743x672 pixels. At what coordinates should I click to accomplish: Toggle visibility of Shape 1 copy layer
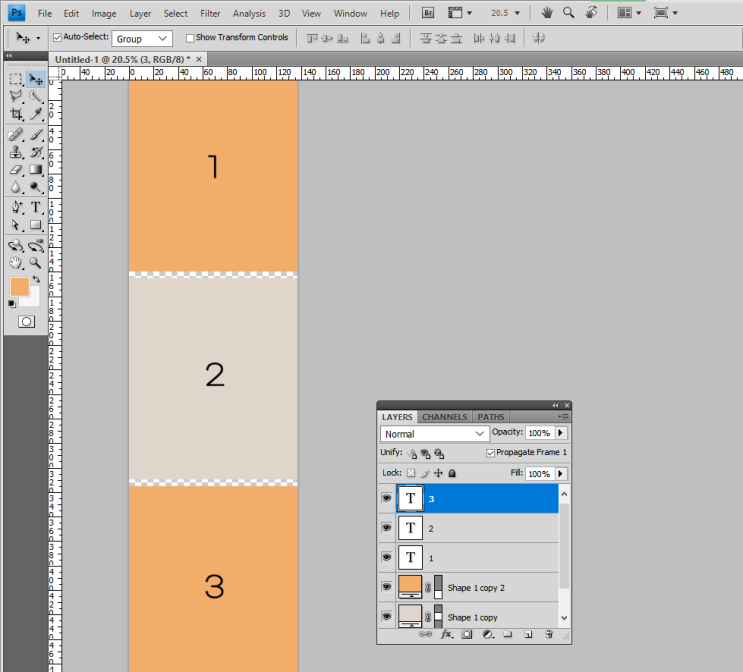pos(387,616)
